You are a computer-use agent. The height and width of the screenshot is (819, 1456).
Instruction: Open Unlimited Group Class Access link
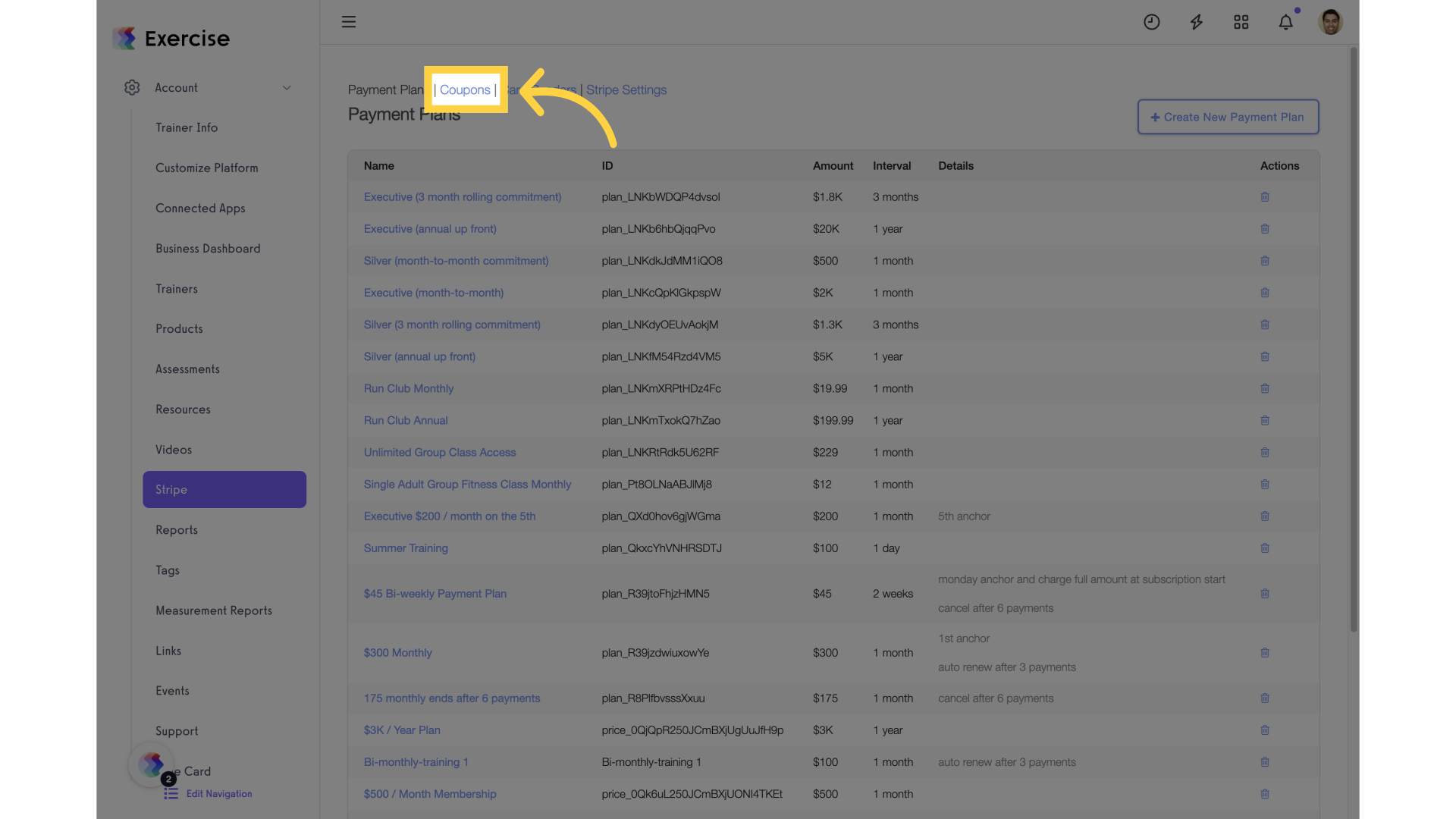[440, 452]
